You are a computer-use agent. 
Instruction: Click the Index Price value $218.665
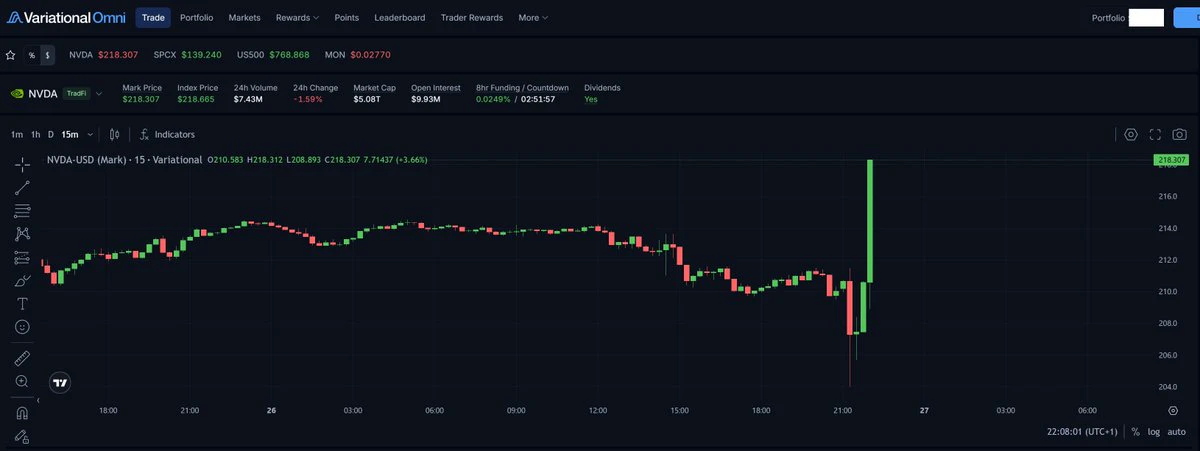[196, 99]
